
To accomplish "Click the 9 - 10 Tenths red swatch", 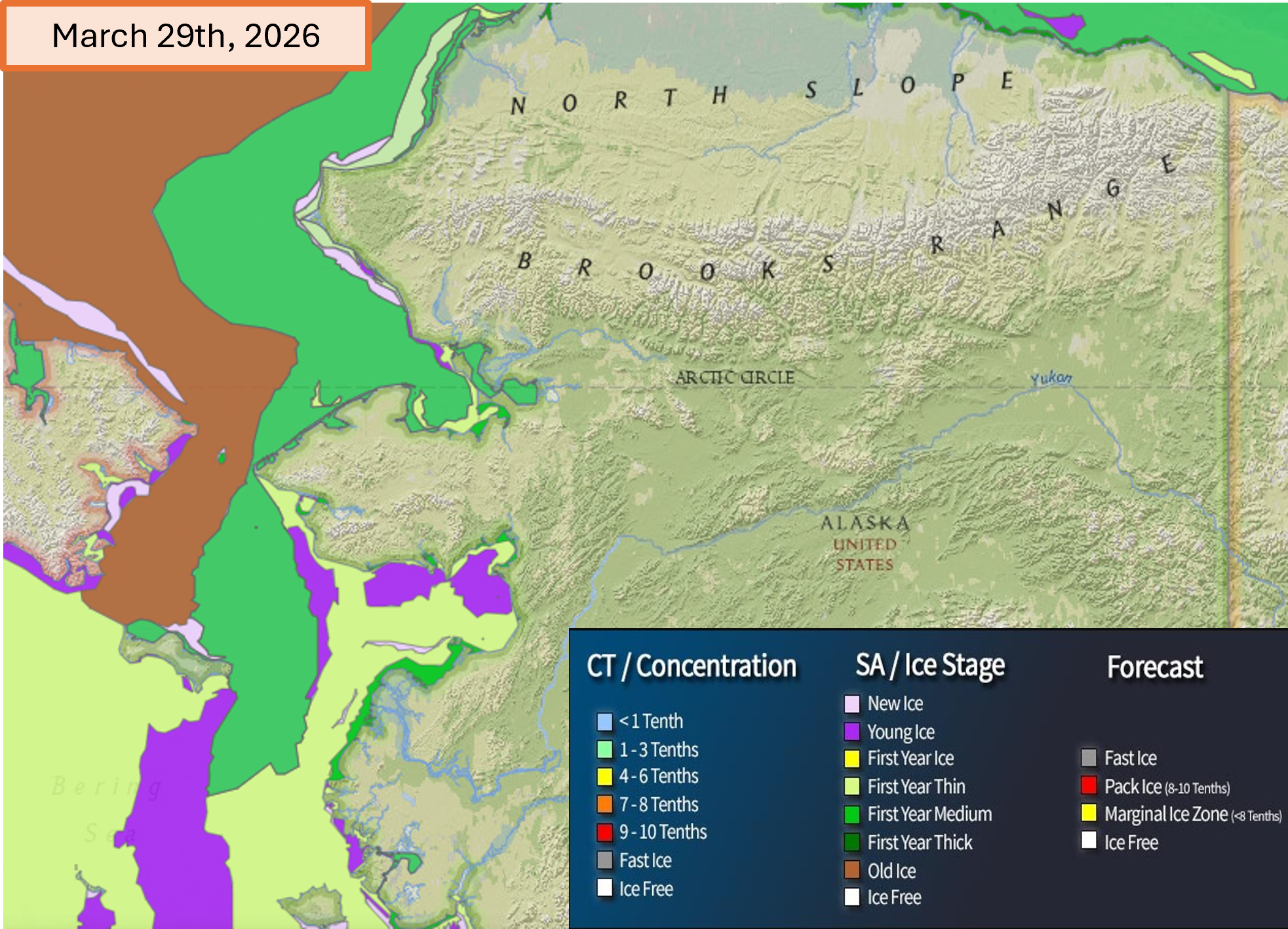I will (604, 832).
